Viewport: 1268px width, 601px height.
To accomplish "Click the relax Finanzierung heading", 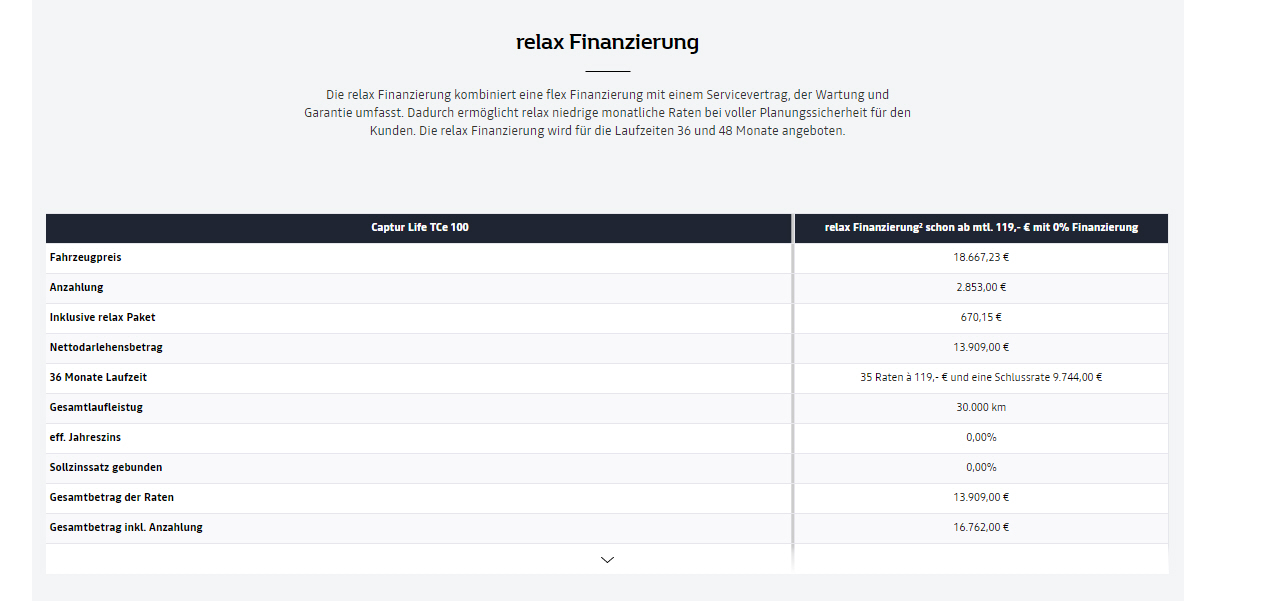I will (607, 42).
